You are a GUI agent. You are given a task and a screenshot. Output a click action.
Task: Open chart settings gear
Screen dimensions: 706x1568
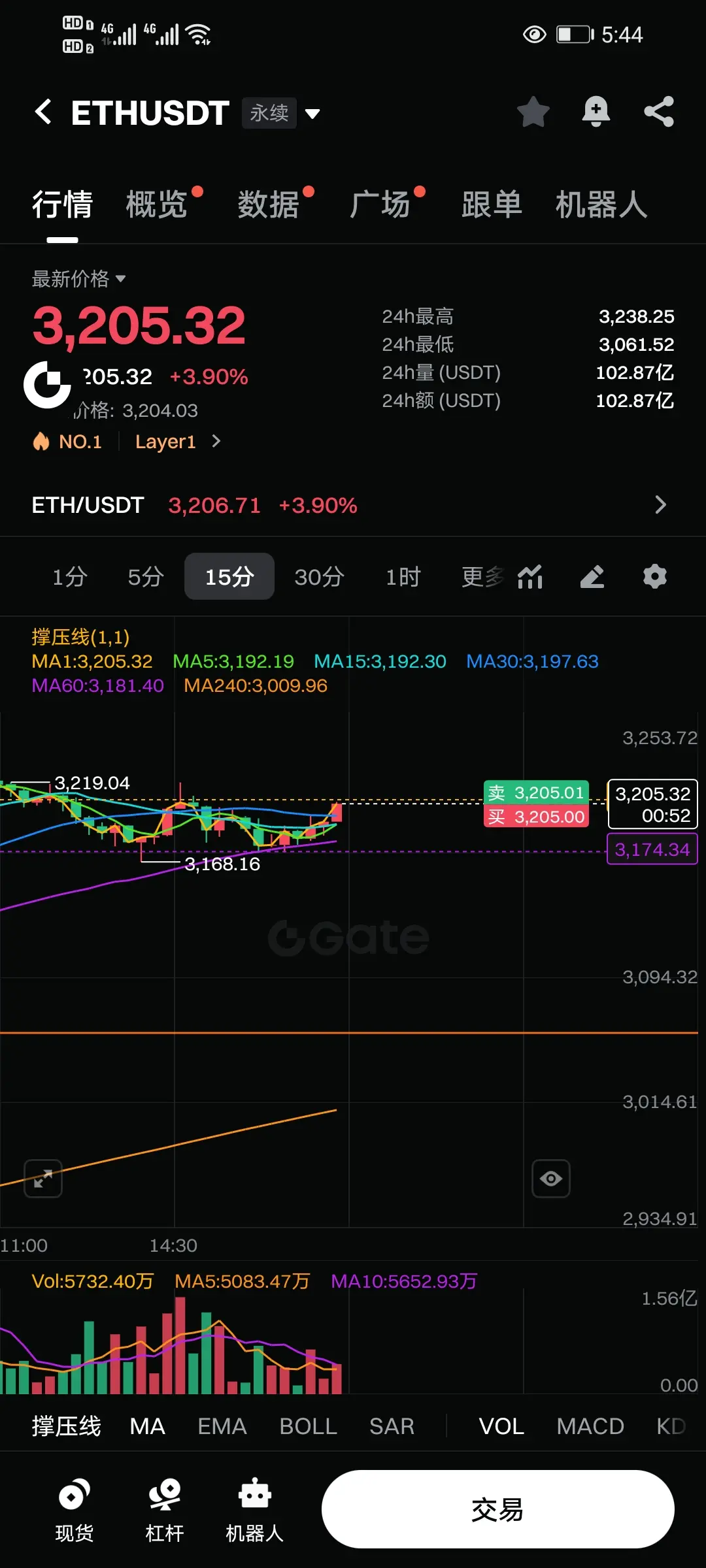pos(655,577)
